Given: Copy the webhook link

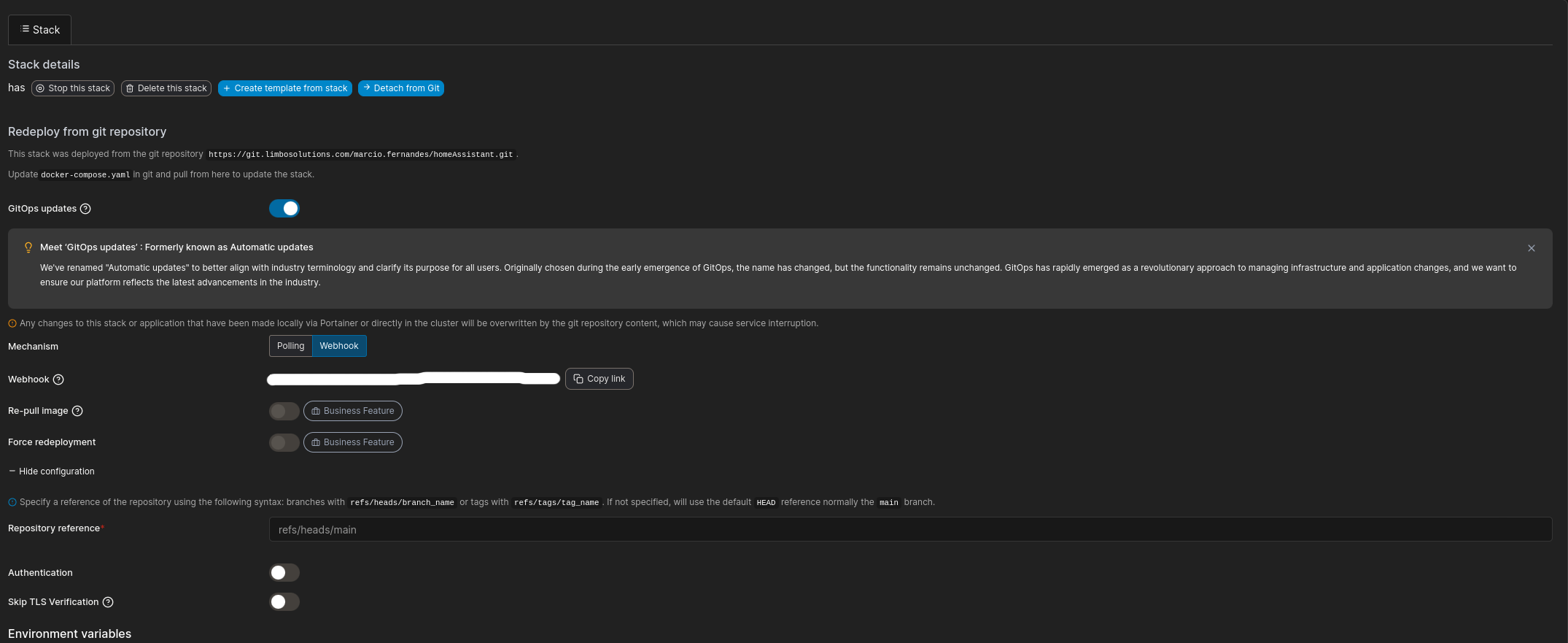Looking at the screenshot, I should [x=599, y=379].
